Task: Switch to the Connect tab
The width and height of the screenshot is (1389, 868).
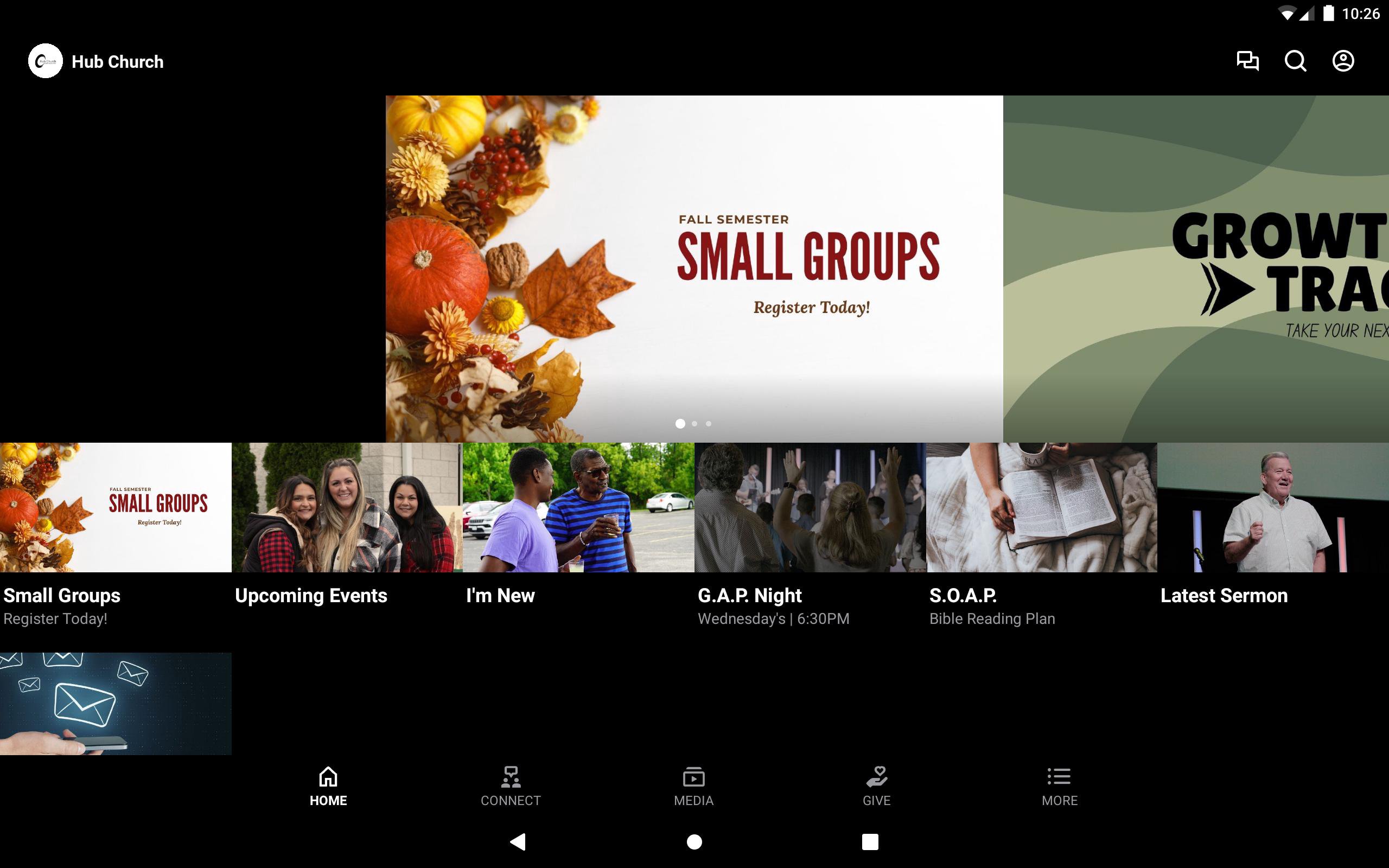Action: 510,787
